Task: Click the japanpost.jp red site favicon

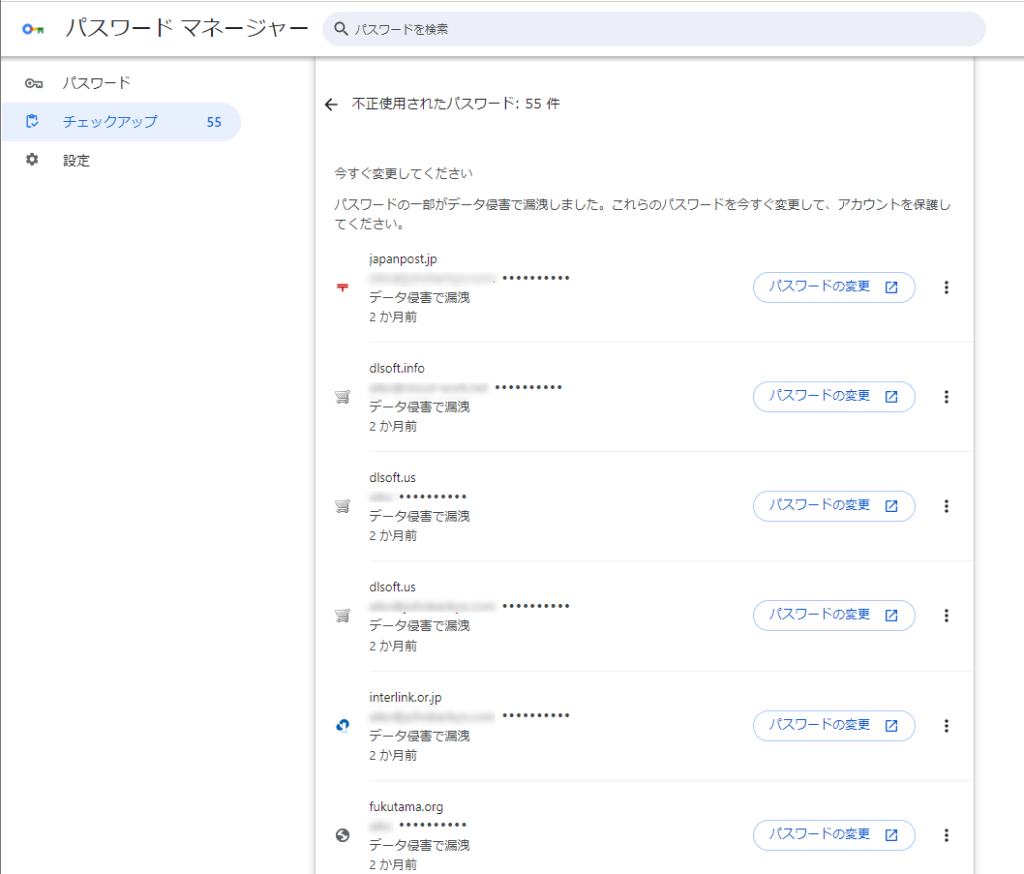Action: pos(343,288)
